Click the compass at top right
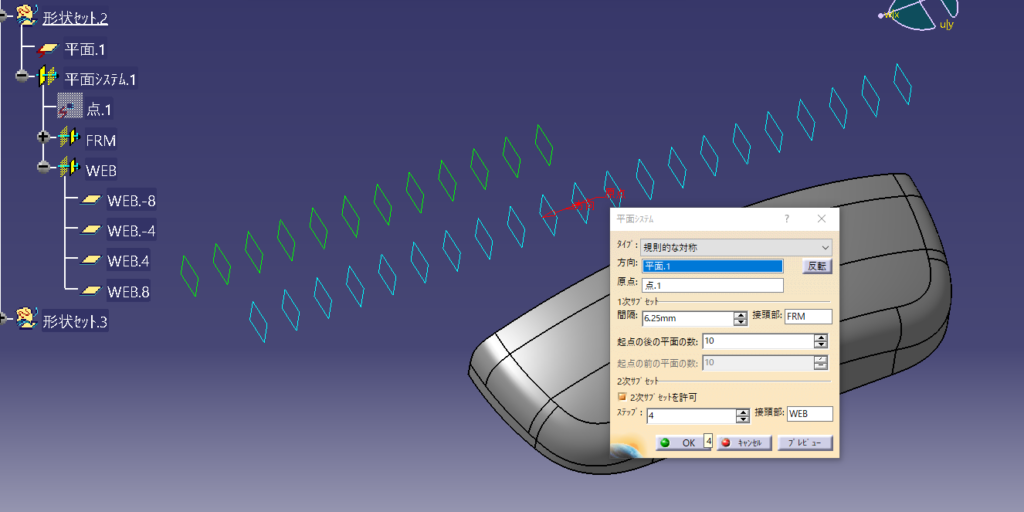The image size is (1024, 512). tap(920, 14)
